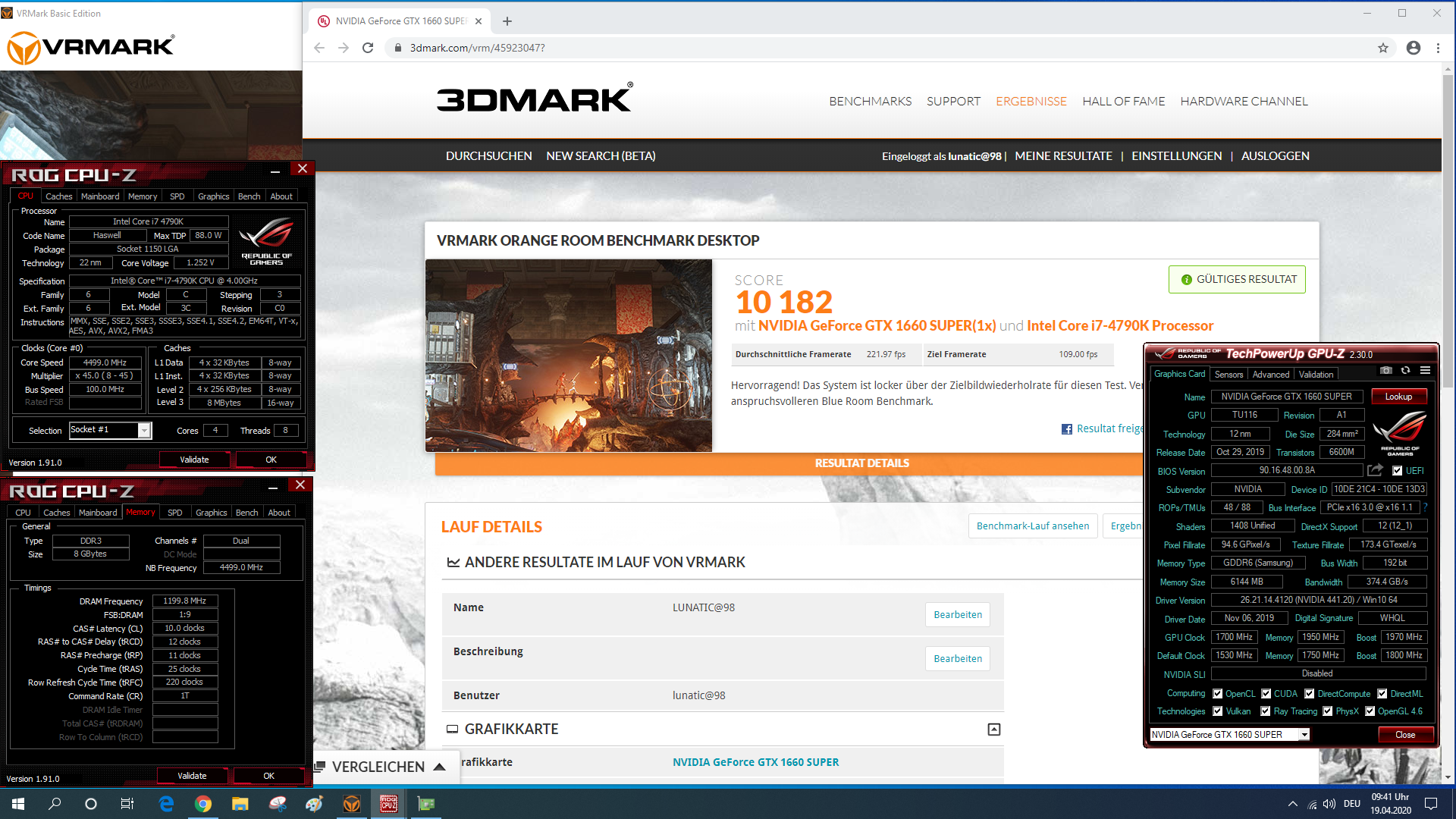Open Snipping Tool from taskbar
The height and width of the screenshot is (819, 1456).
click(278, 804)
